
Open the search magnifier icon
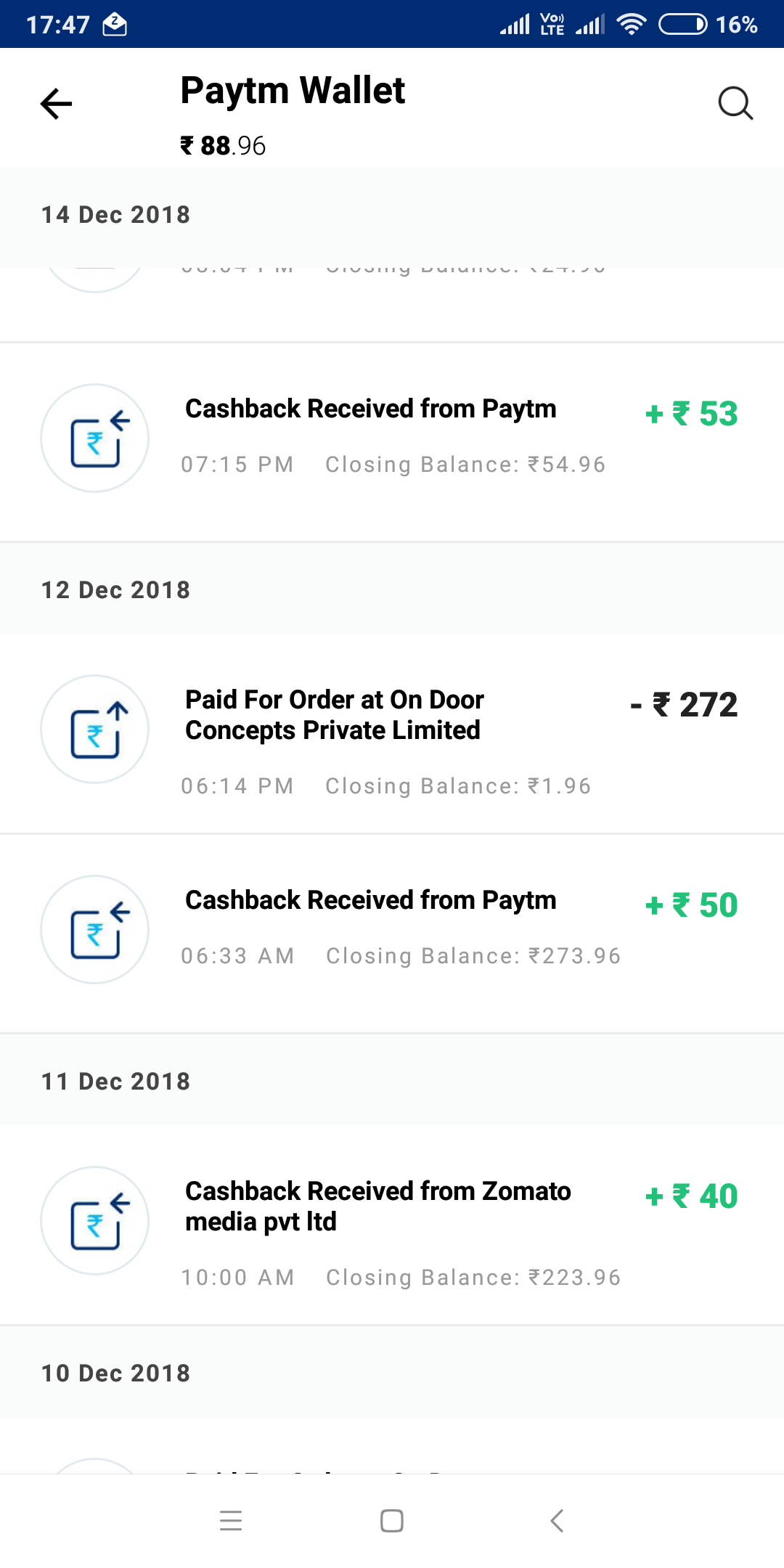click(735, 103)
